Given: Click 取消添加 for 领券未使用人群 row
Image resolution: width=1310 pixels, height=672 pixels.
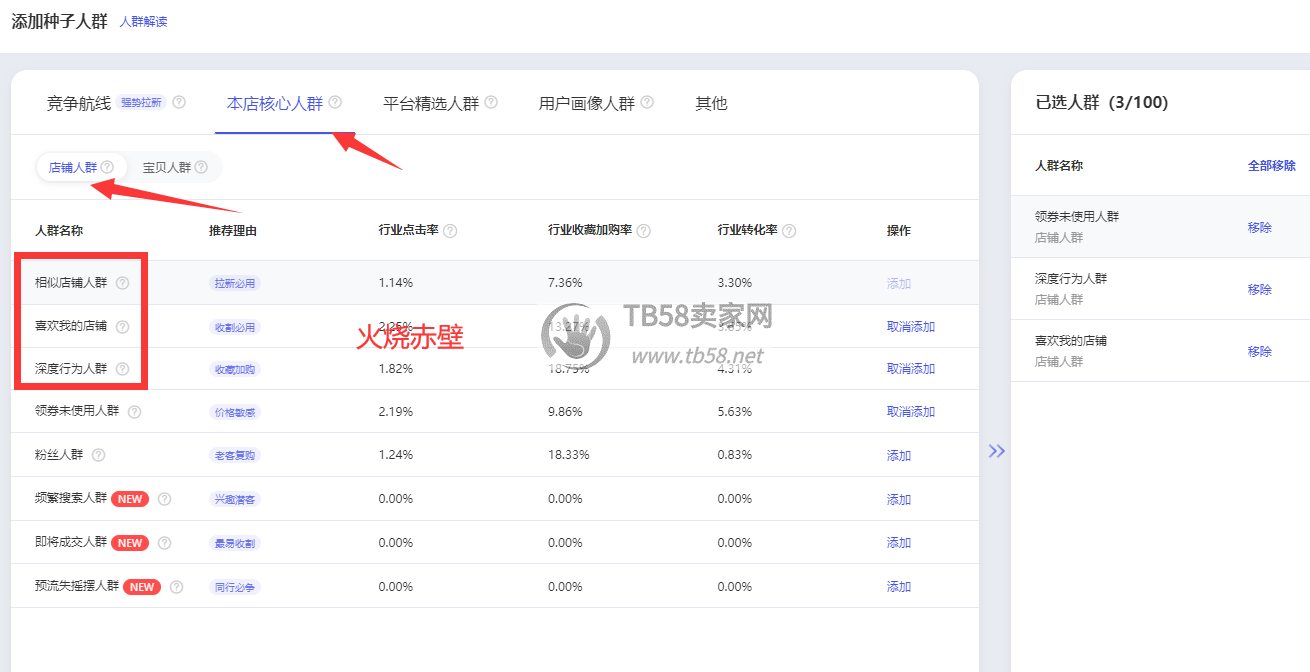Looking at the screenshot, I should 911,412.
